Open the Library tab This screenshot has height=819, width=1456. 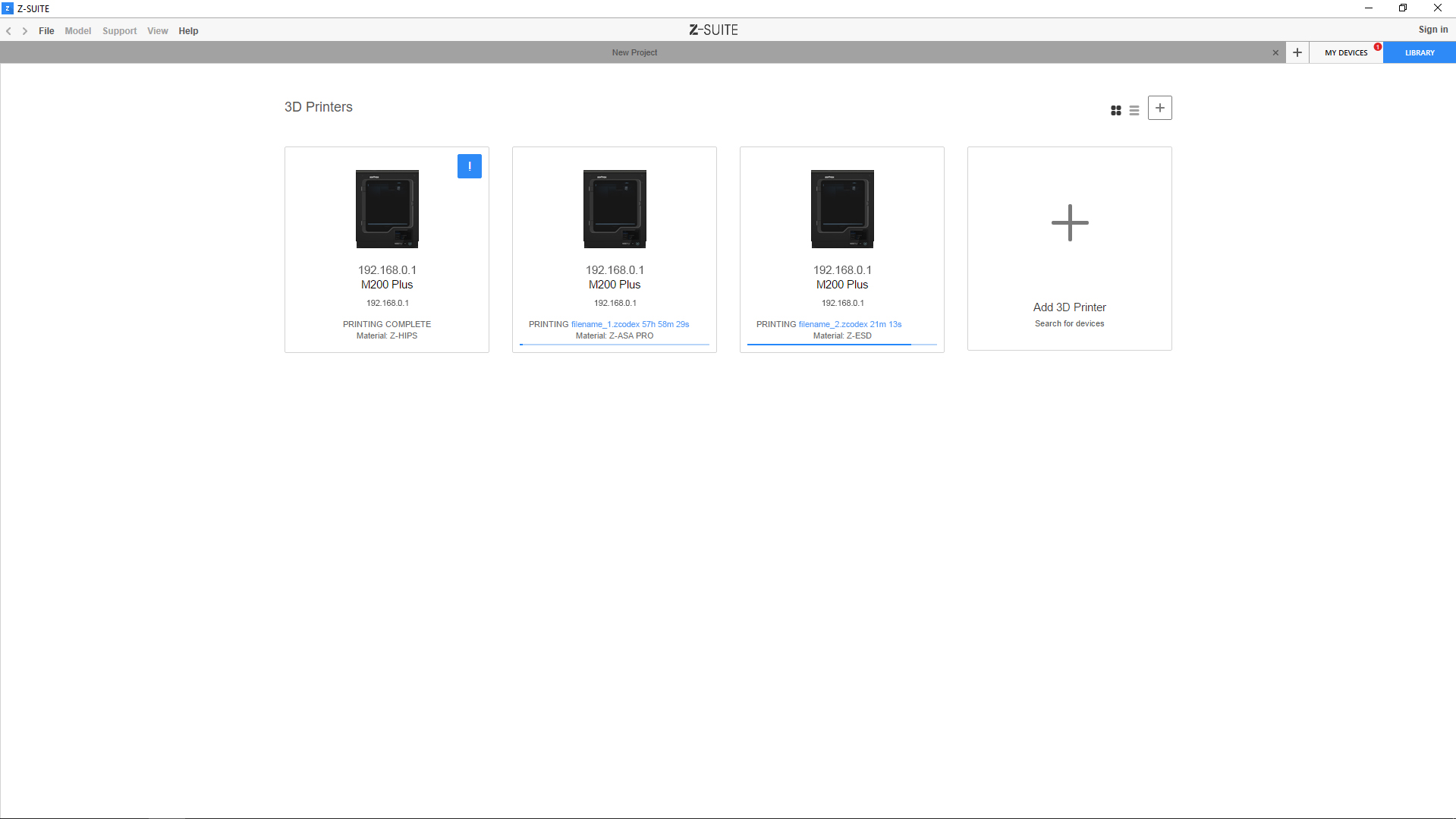pos(1419,52)
